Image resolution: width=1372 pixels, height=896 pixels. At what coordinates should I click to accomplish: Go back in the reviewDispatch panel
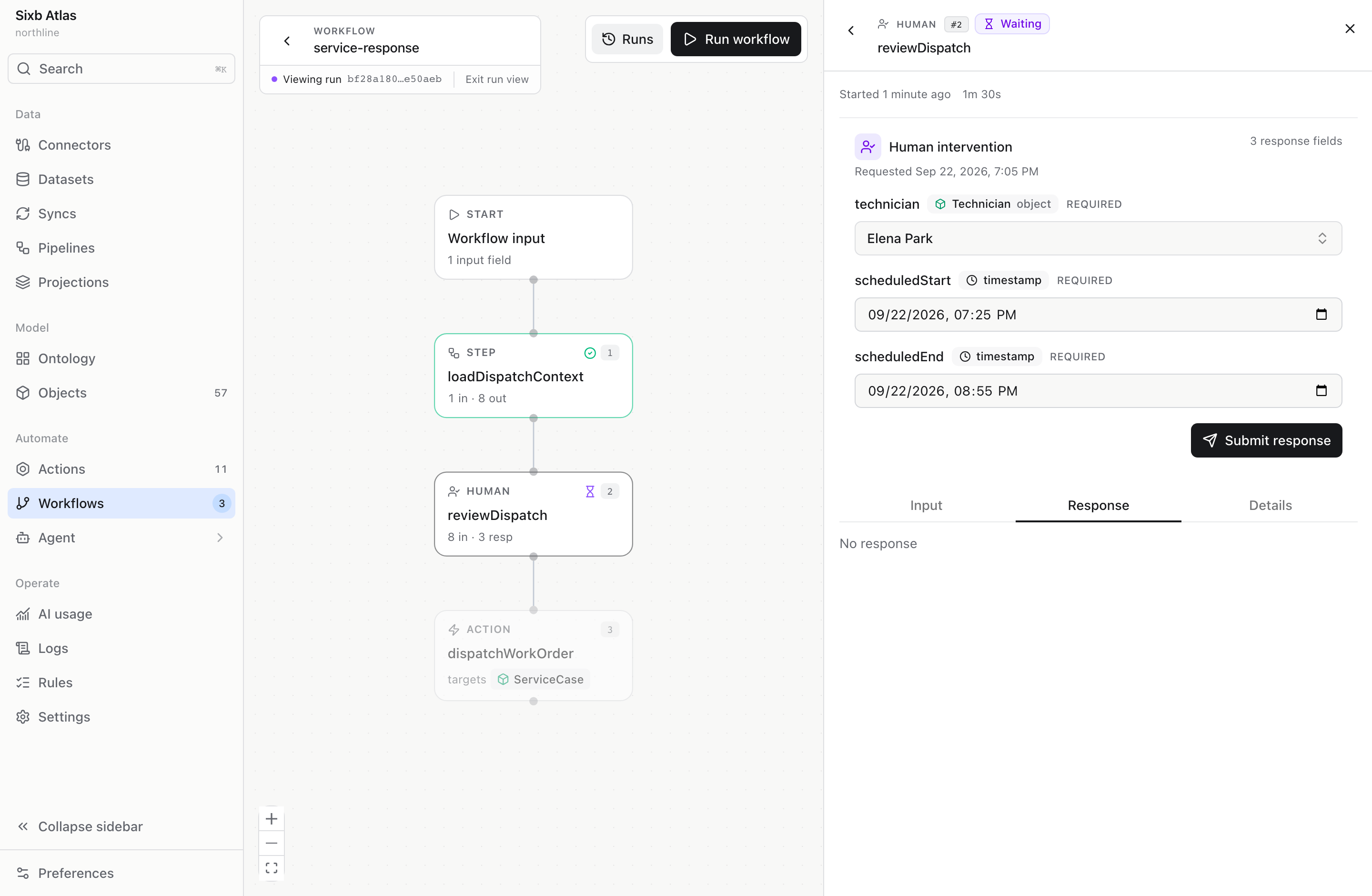[851, 31]
